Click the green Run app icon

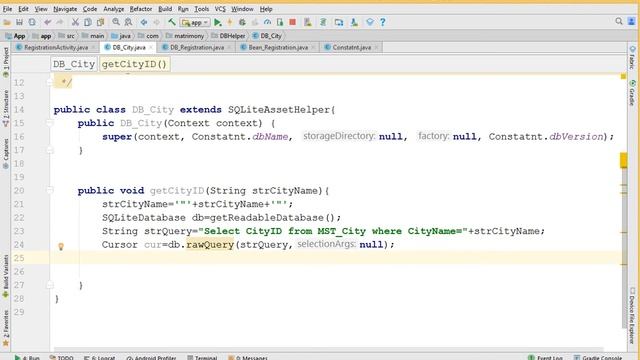[x=218, y=22]
